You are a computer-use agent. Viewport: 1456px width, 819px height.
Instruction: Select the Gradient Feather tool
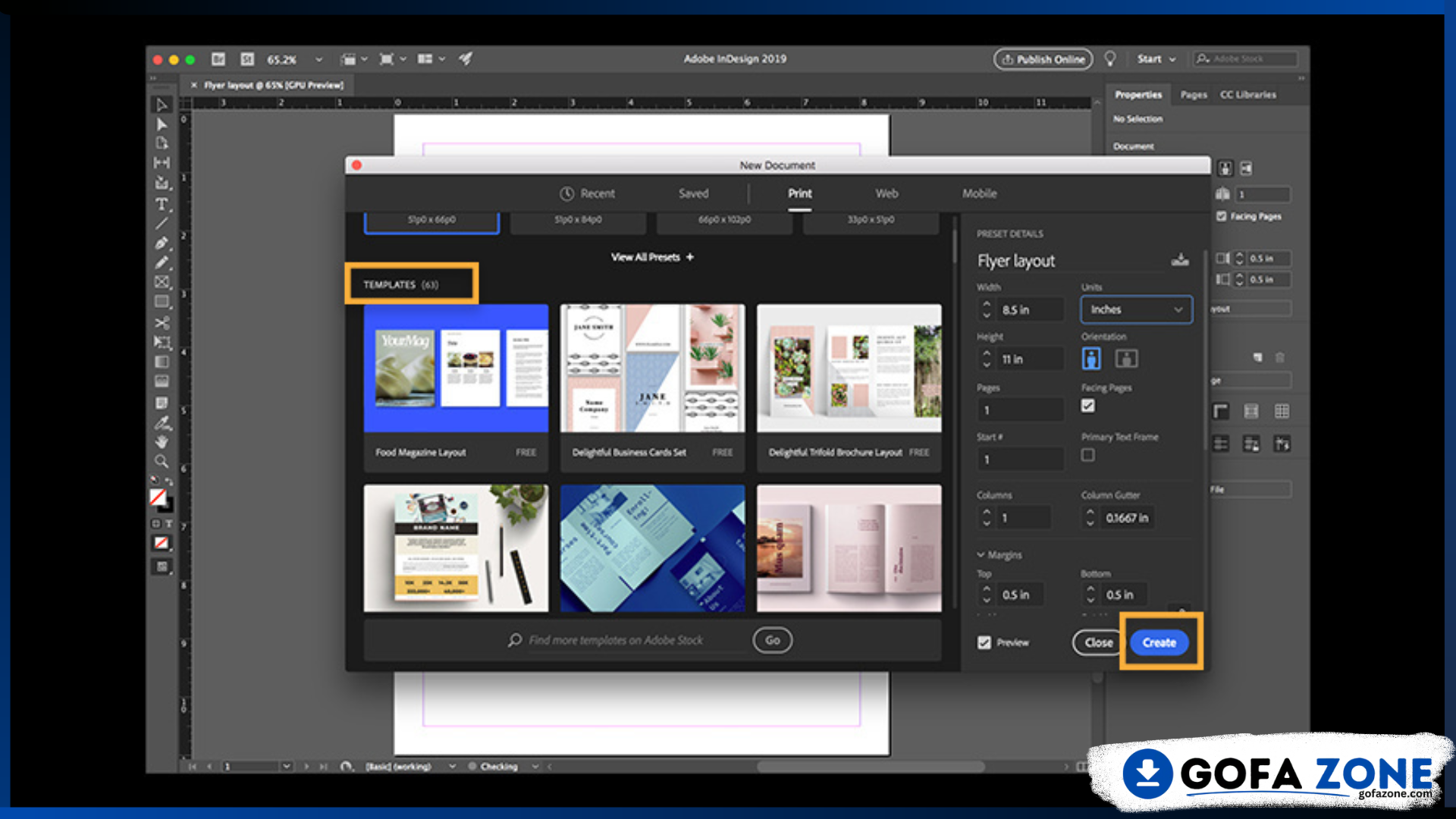point(162,381)
